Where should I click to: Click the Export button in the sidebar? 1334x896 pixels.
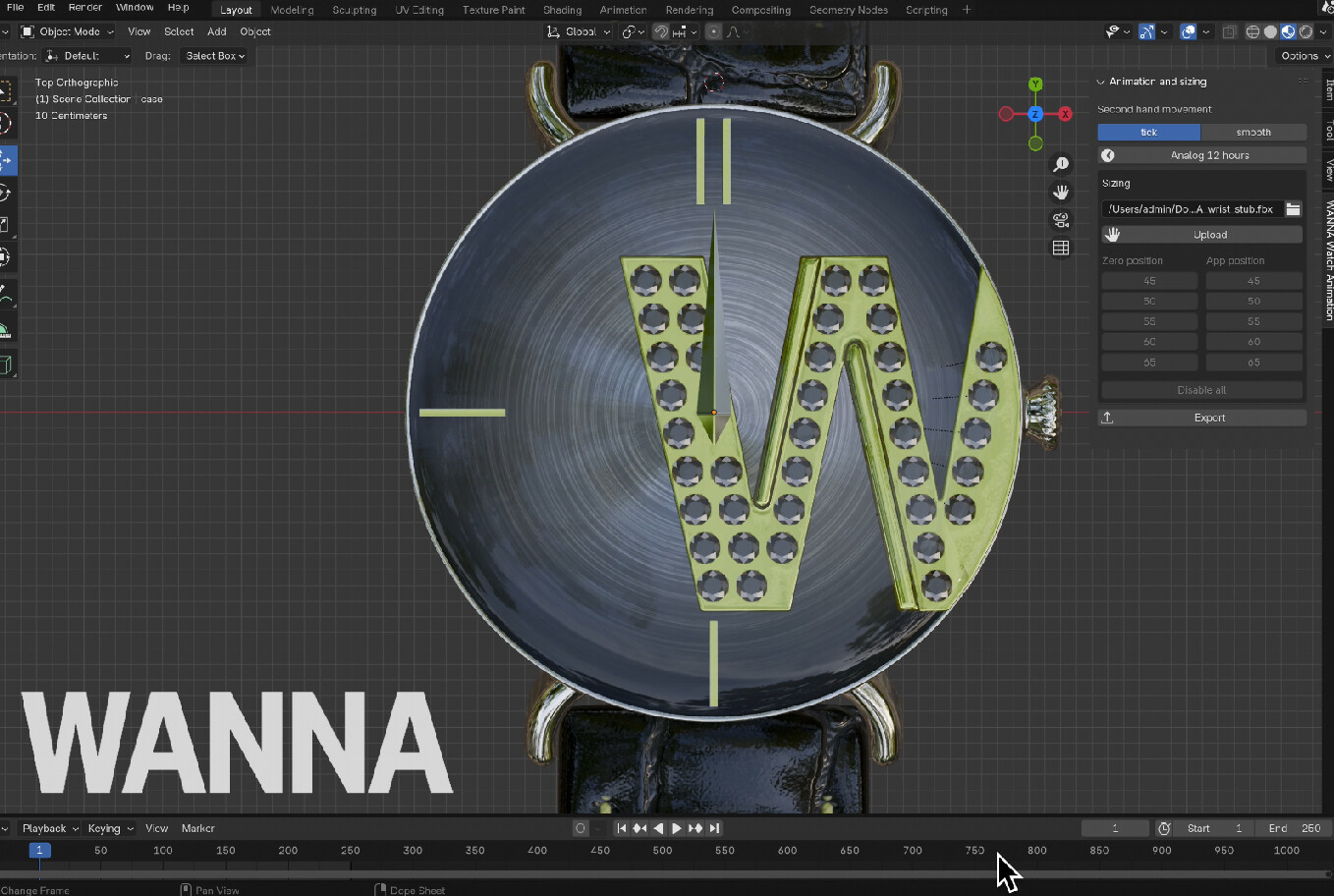pos(1210,417)
